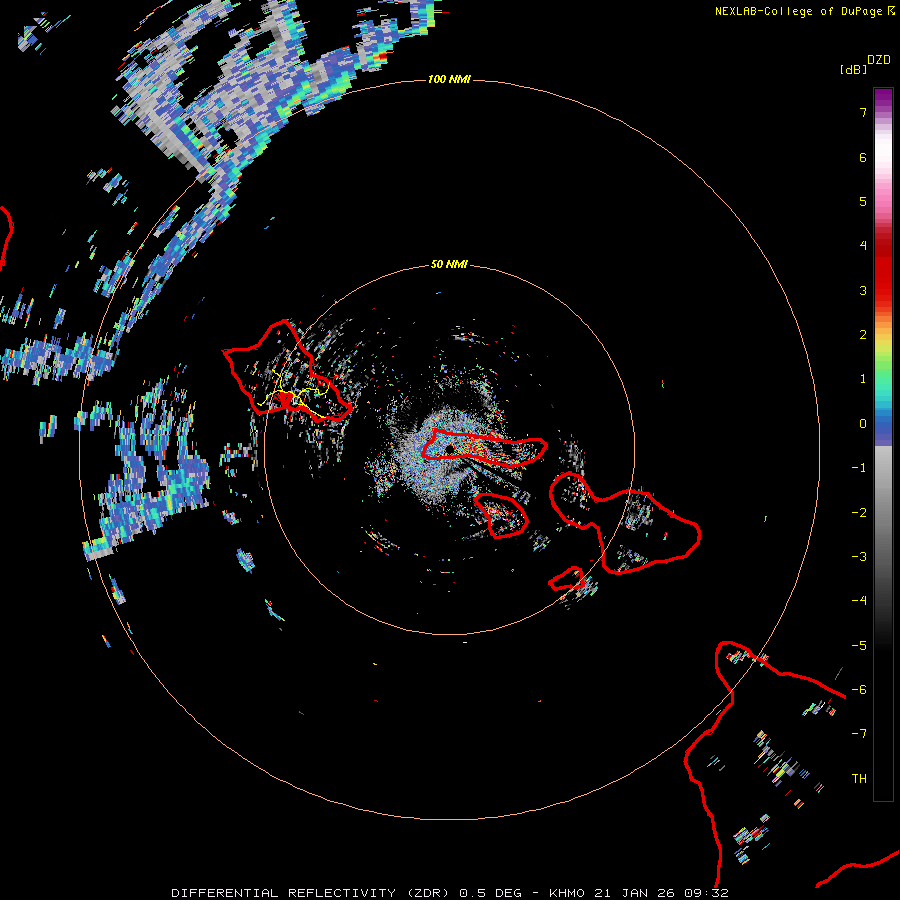Click the 2 value on the color scale
Screen dimensions: 900x900
point(863,335)
